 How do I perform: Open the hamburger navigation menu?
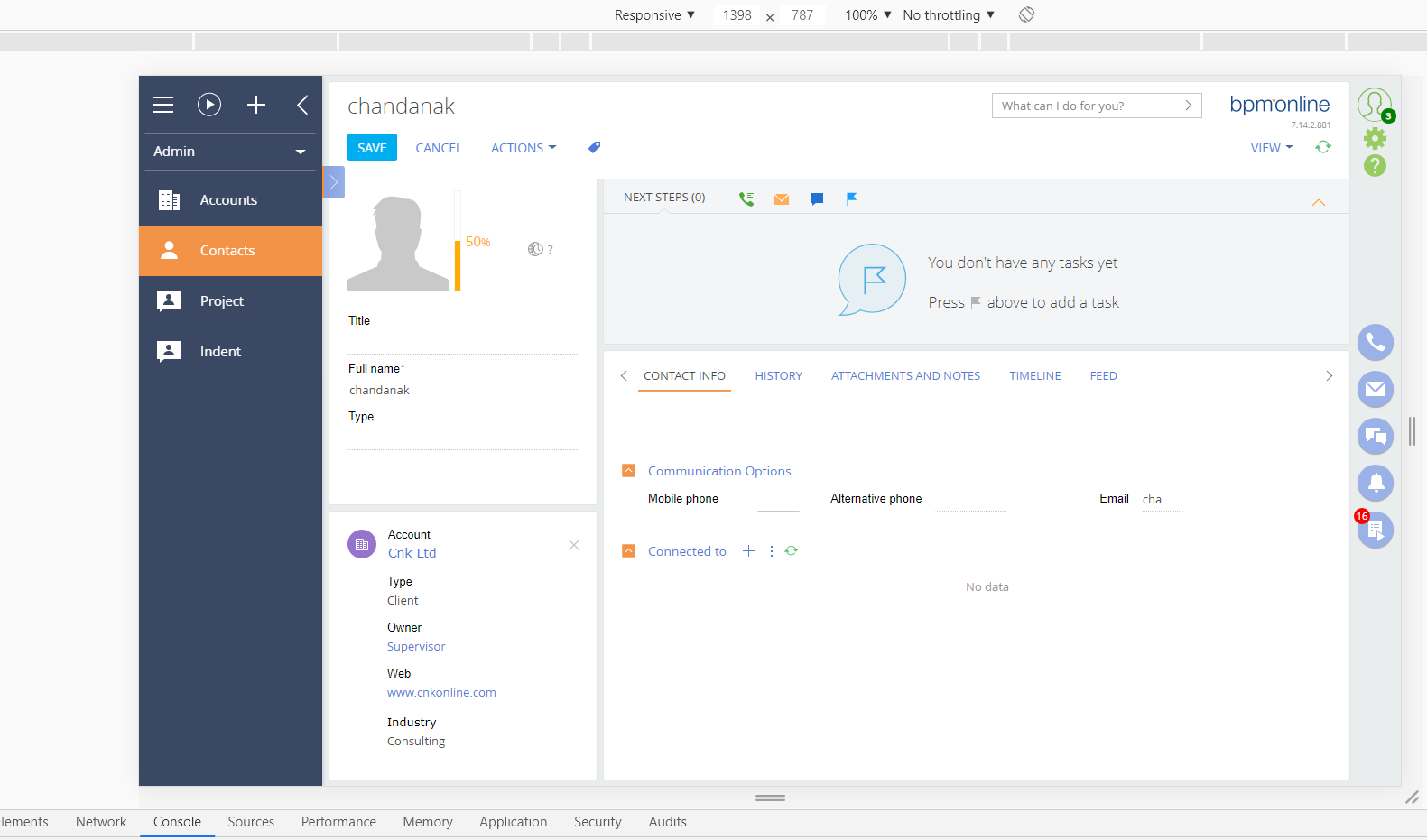(163, 105)
